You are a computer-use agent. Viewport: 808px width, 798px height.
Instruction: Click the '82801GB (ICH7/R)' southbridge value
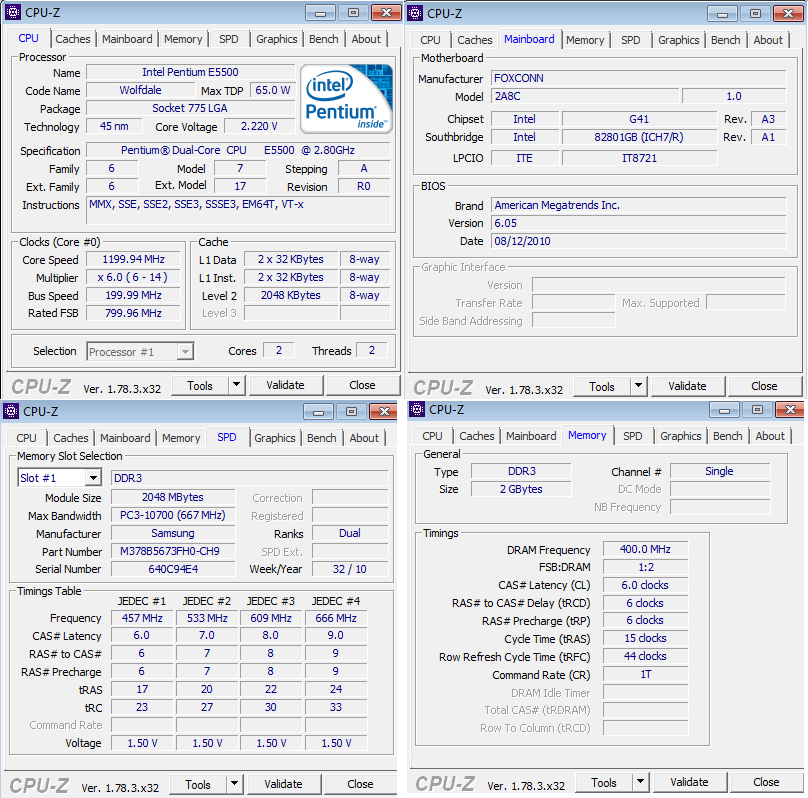[639, 137]
